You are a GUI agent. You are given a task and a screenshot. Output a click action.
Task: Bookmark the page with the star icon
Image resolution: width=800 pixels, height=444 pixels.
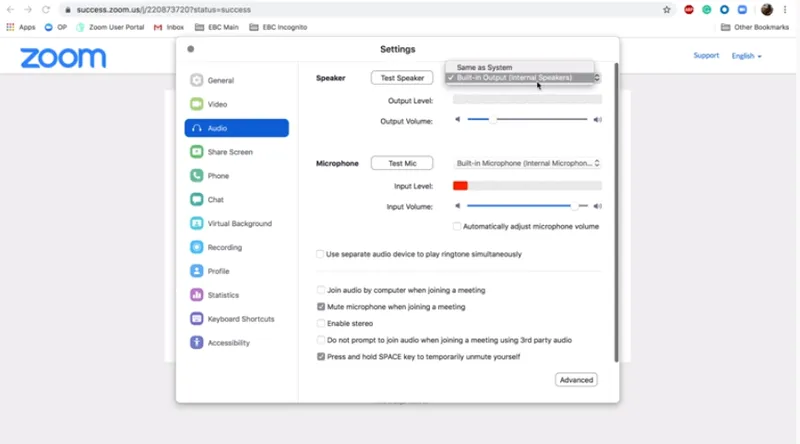pyautogui.click(x=666, y=10)
